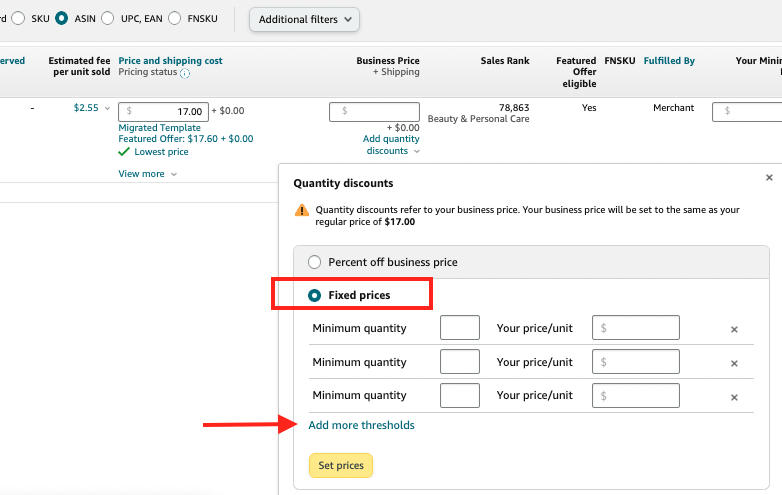Delete the third minimum quantity threshold row
The height and width of the screenshot is (495, 782).
click(x=734, y=397)
